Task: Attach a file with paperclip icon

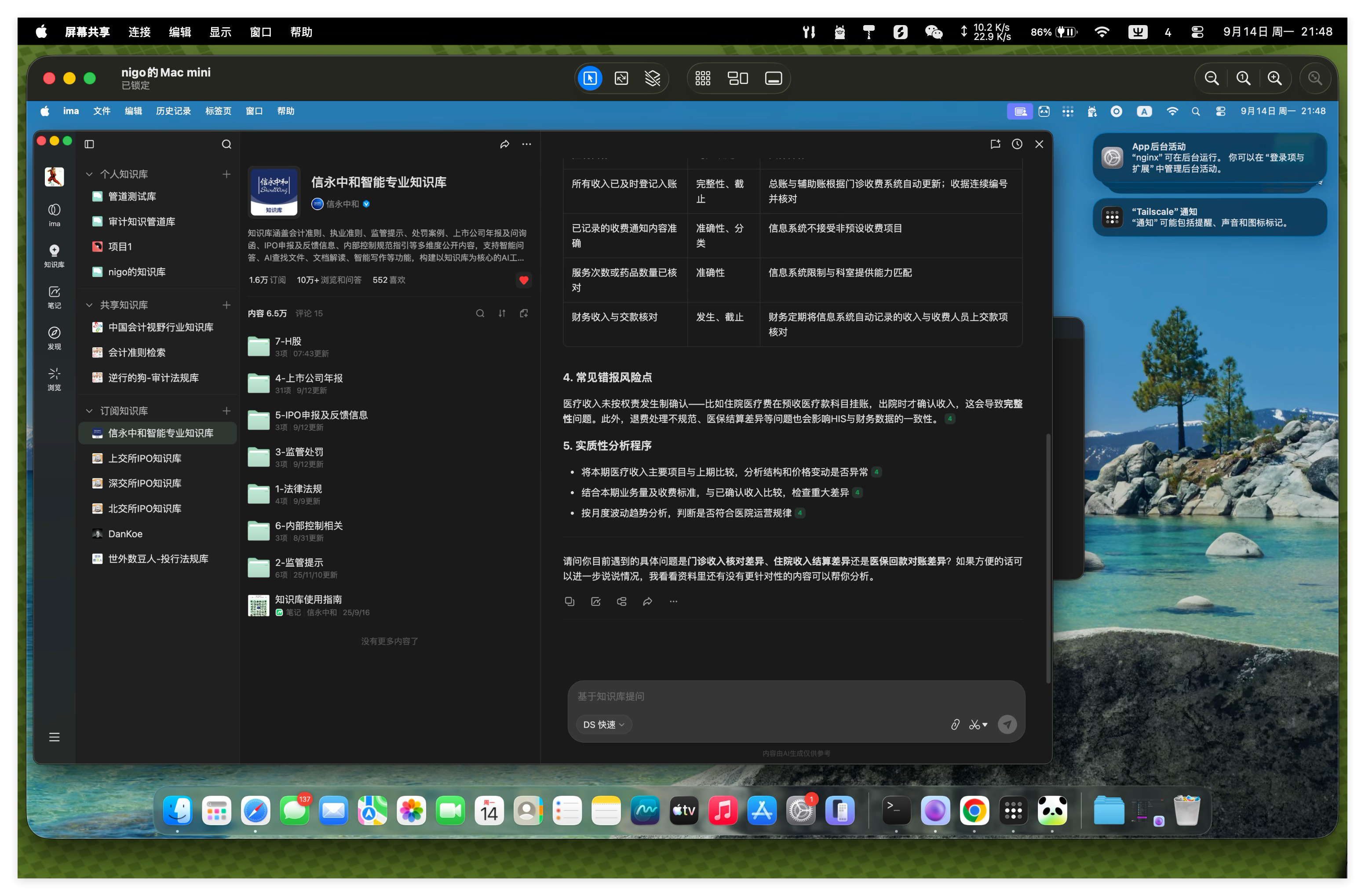Action: (955, 725)
